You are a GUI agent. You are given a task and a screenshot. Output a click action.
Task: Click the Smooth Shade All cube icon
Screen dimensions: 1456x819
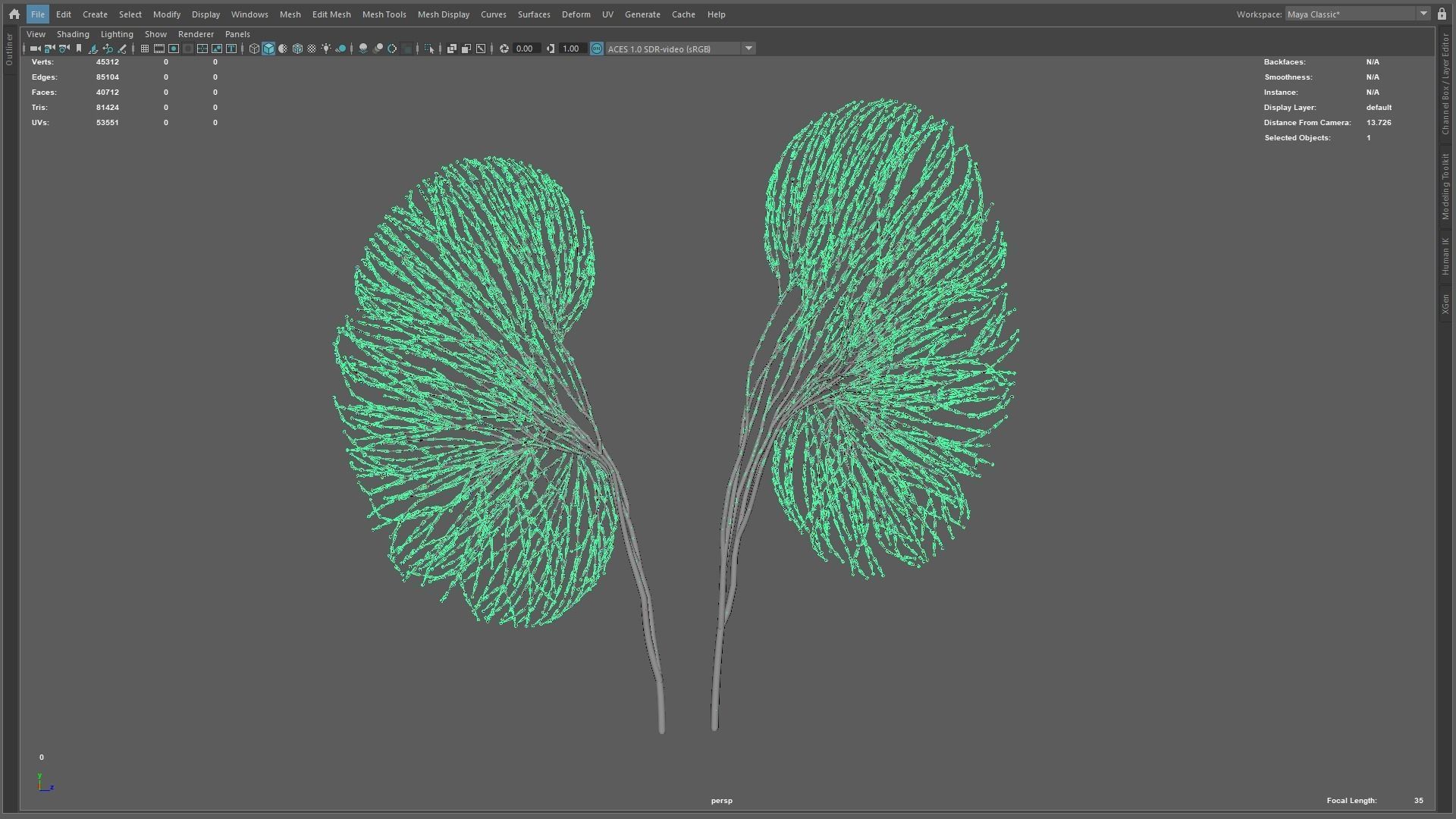coord(268,49)
